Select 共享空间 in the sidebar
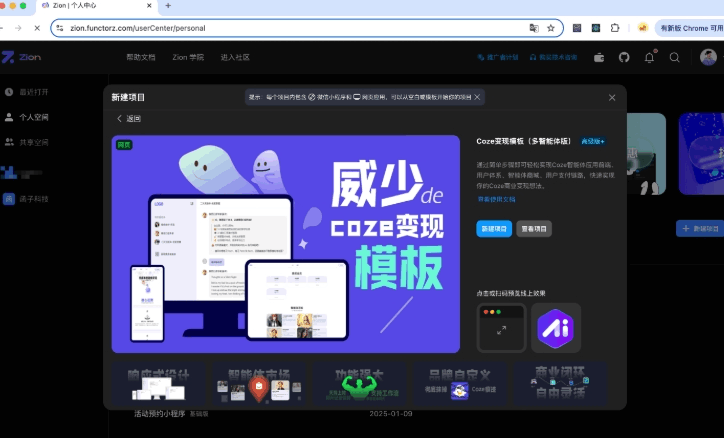This screenshot has width=724, height=438. [x=27, y=142]
